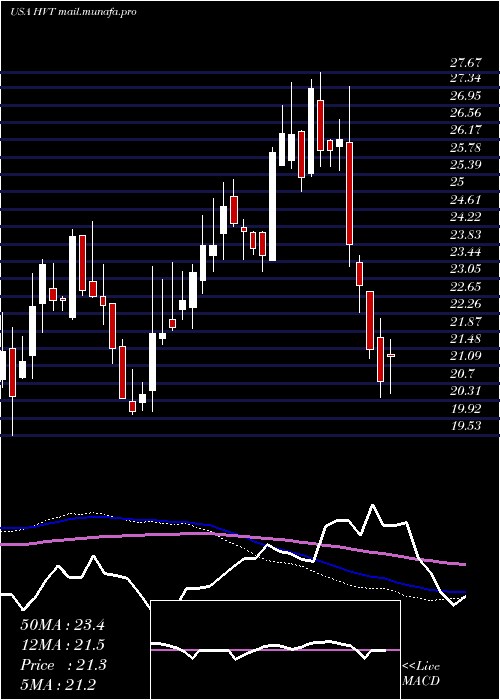Click the '50MA : 23.4' legend value

point(62,625)
